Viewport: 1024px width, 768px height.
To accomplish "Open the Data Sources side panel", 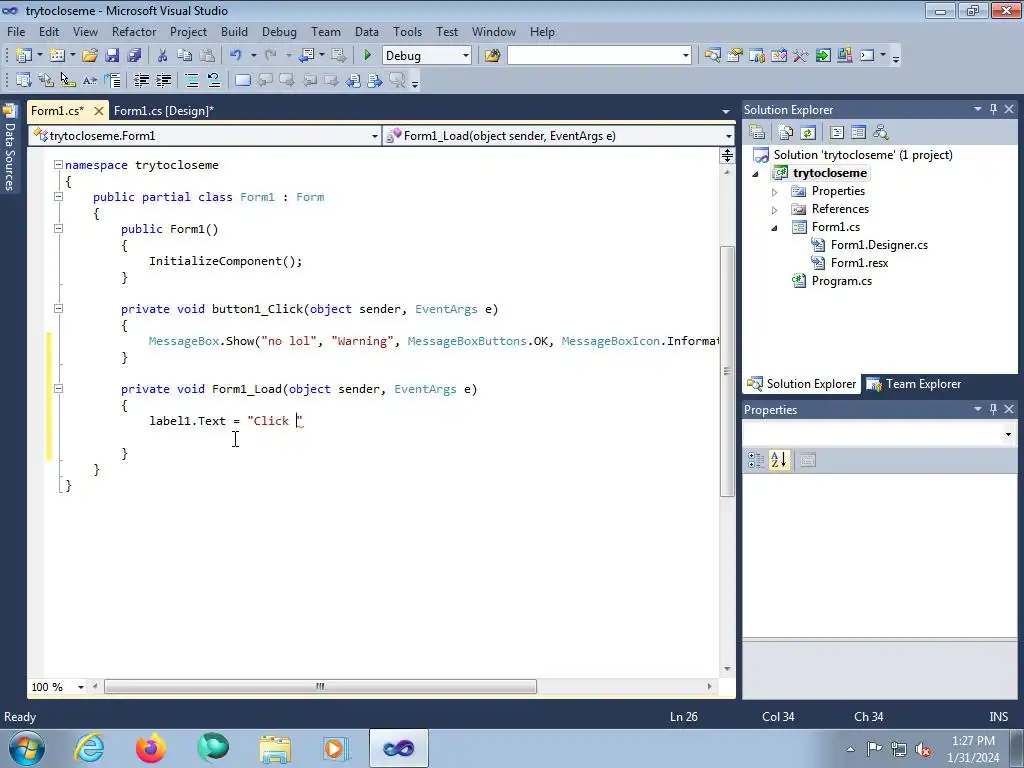I will 9,148.
